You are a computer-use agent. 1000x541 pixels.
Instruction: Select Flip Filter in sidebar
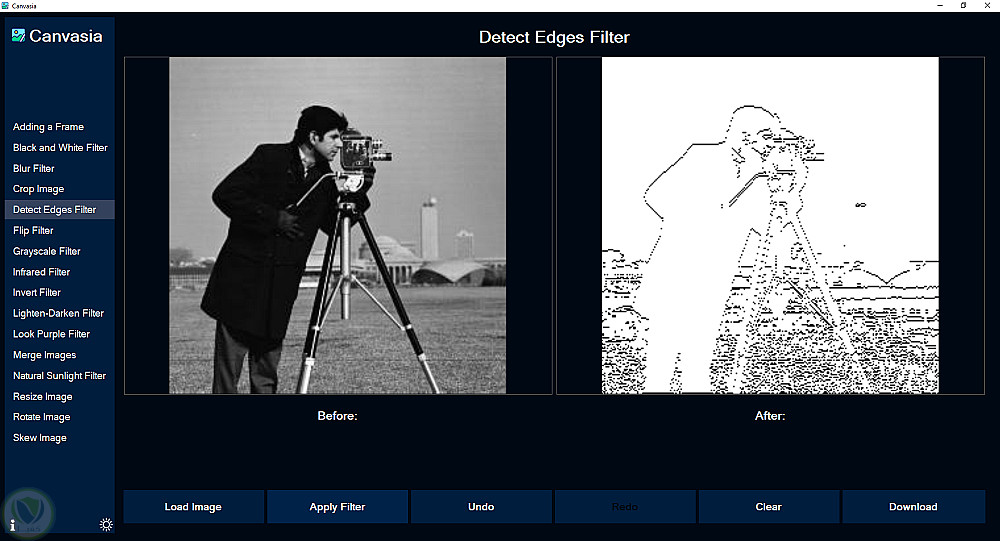pyautogui.click(x=33, y=230)
